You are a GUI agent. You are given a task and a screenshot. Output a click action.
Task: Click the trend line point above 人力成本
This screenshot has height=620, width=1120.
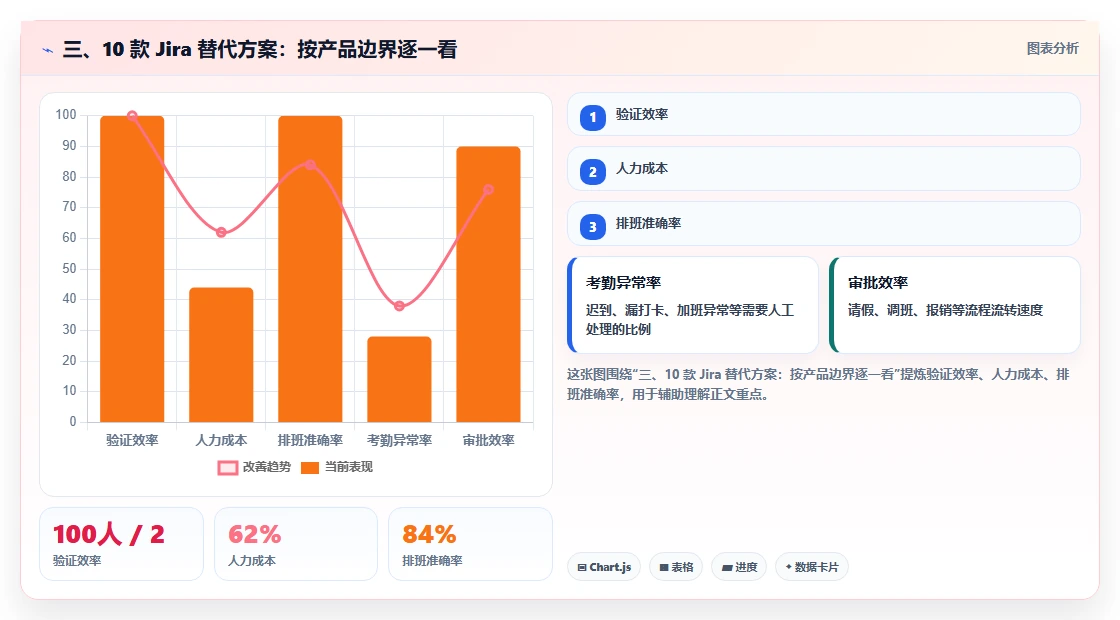(x=221, y=232)
